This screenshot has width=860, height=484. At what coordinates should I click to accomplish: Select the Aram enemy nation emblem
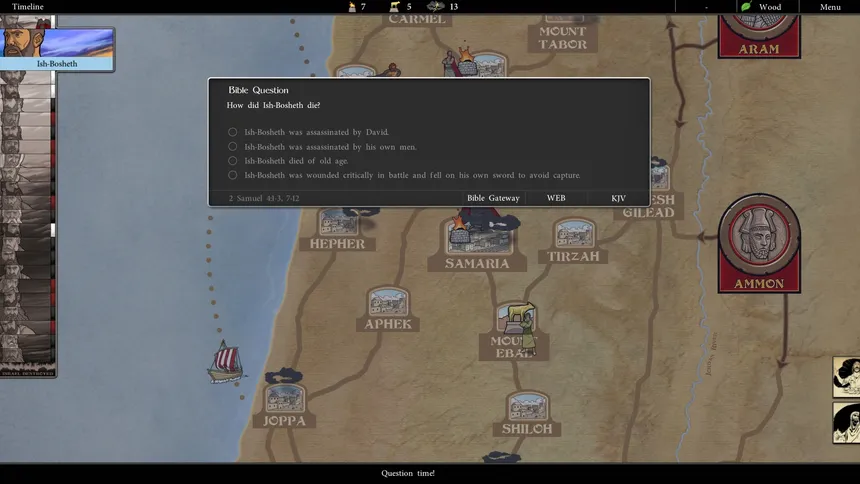point(760,36)
